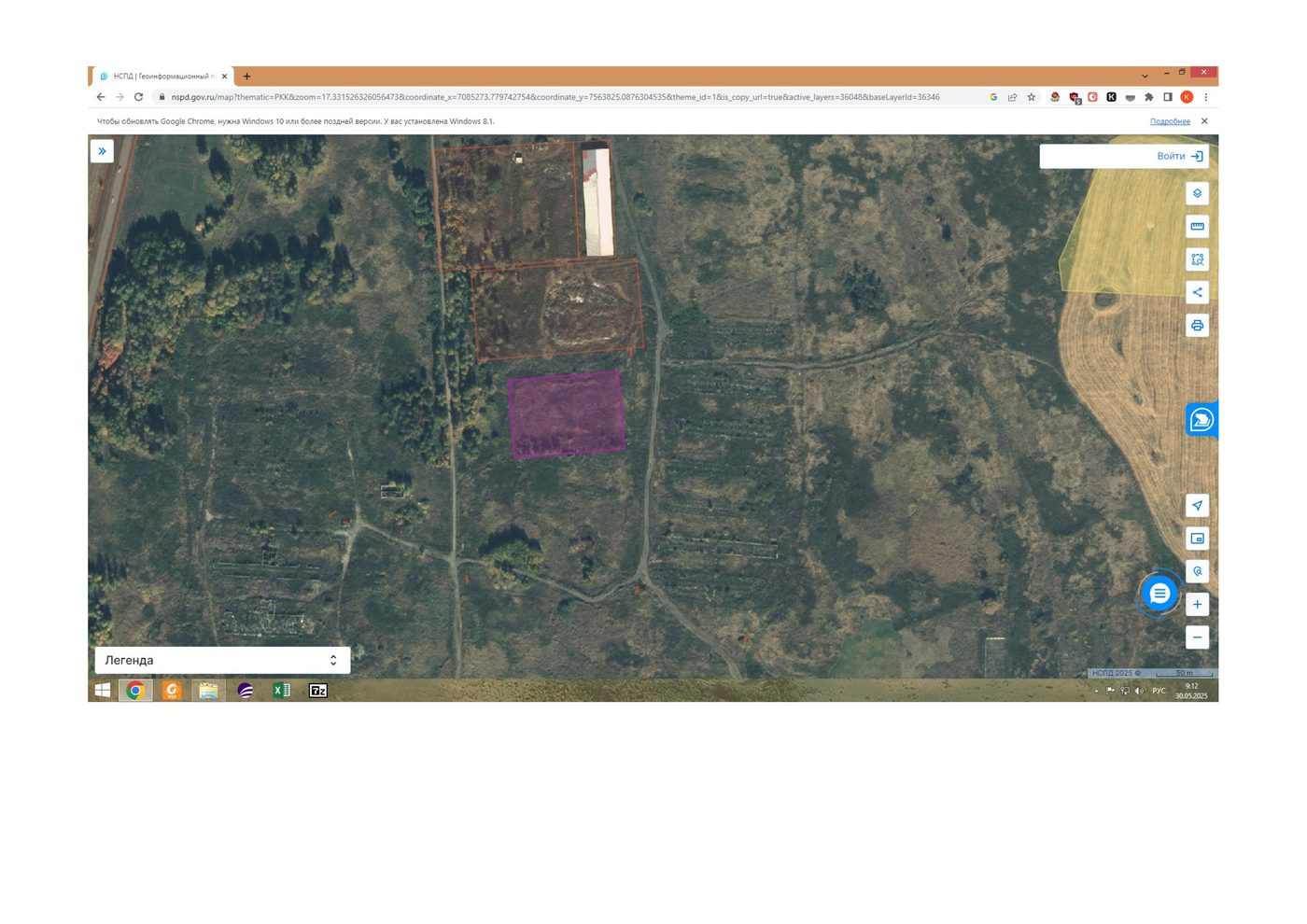
Task: Dismiss the Chrome update notification bar
Action: click(x=1204, y=121)
